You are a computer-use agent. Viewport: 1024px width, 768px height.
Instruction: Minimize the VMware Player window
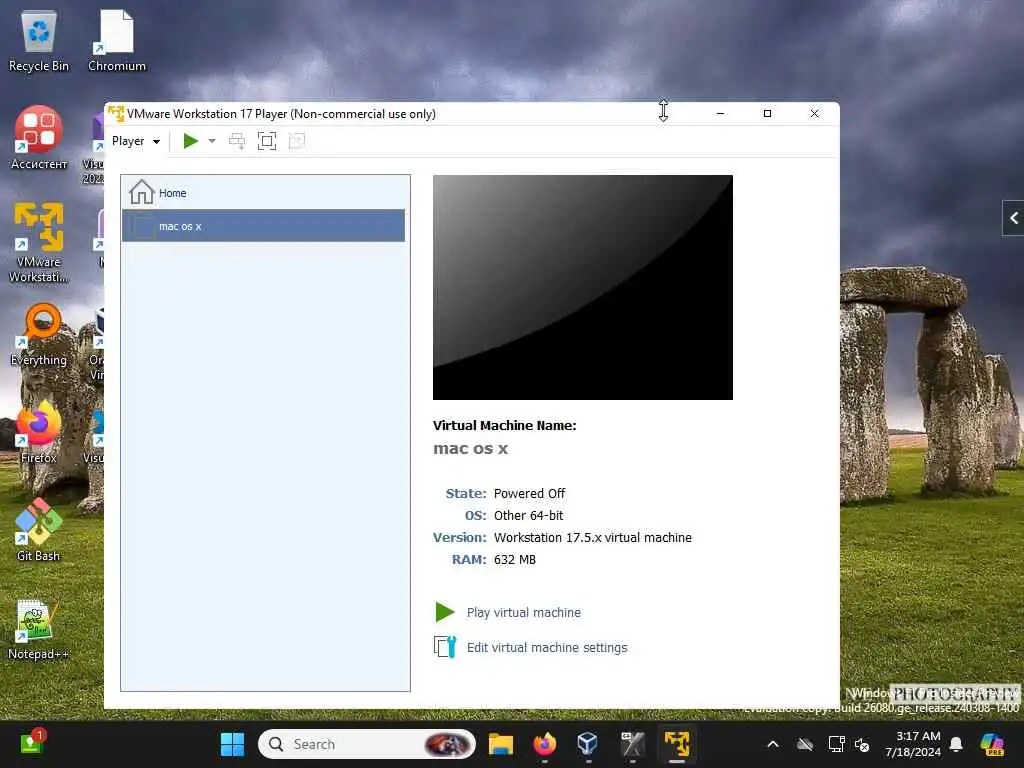[x=720, y=114]
